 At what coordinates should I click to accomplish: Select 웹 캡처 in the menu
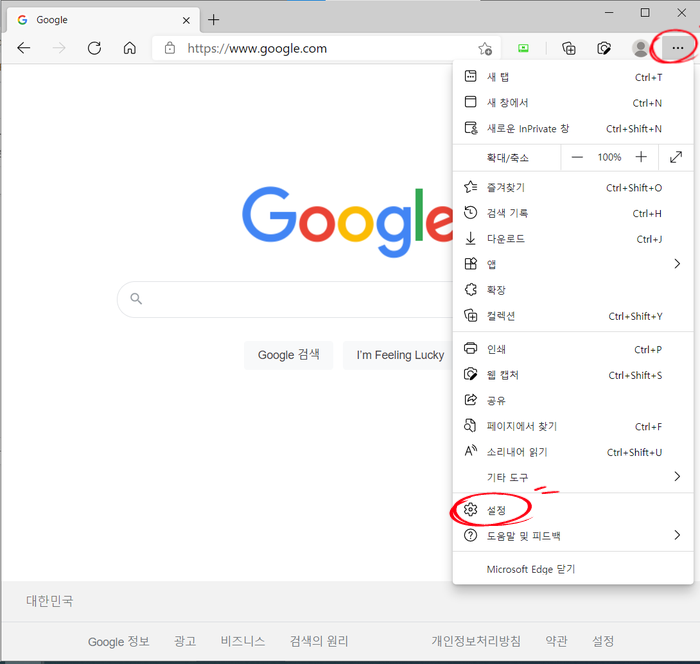573,375
